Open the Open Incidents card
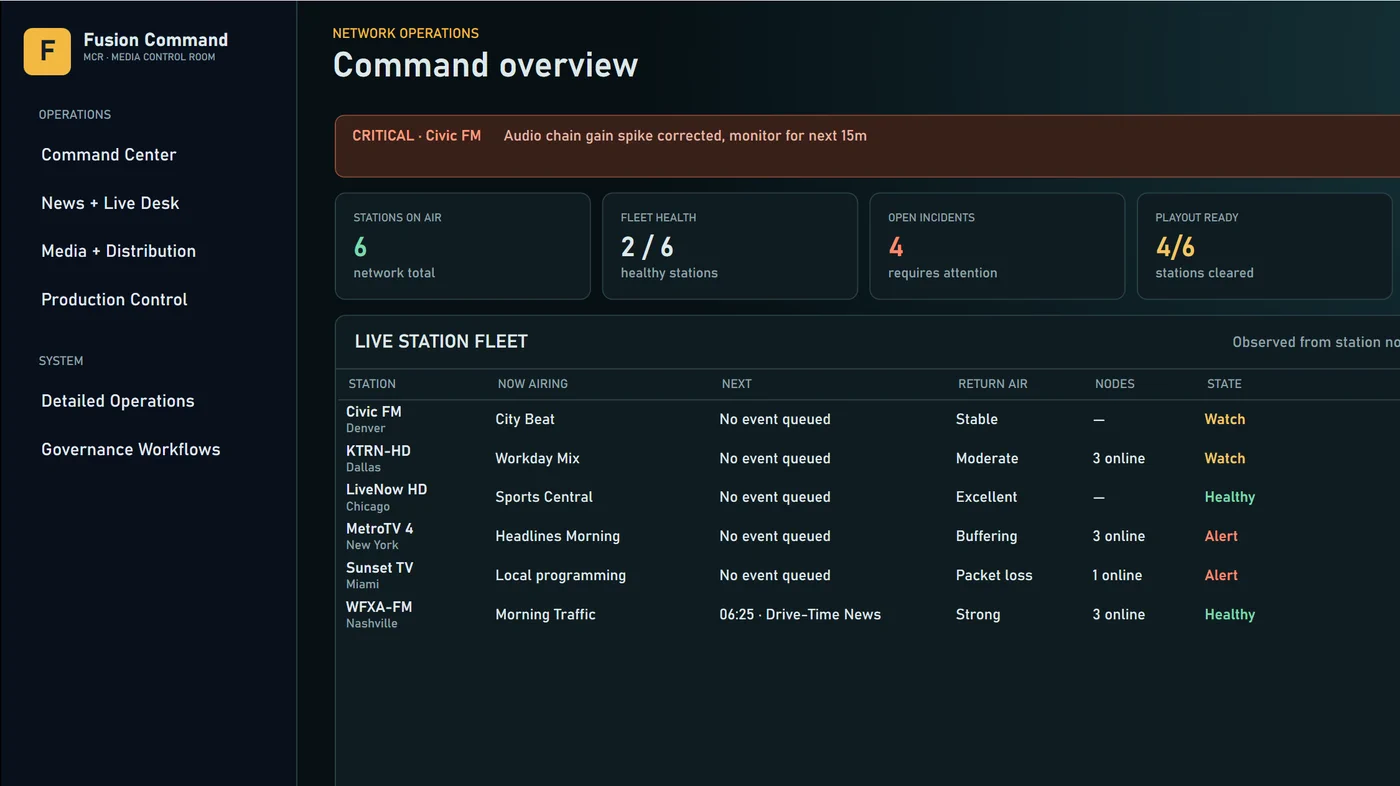1400x786 pixels. (x=997, y=246)
